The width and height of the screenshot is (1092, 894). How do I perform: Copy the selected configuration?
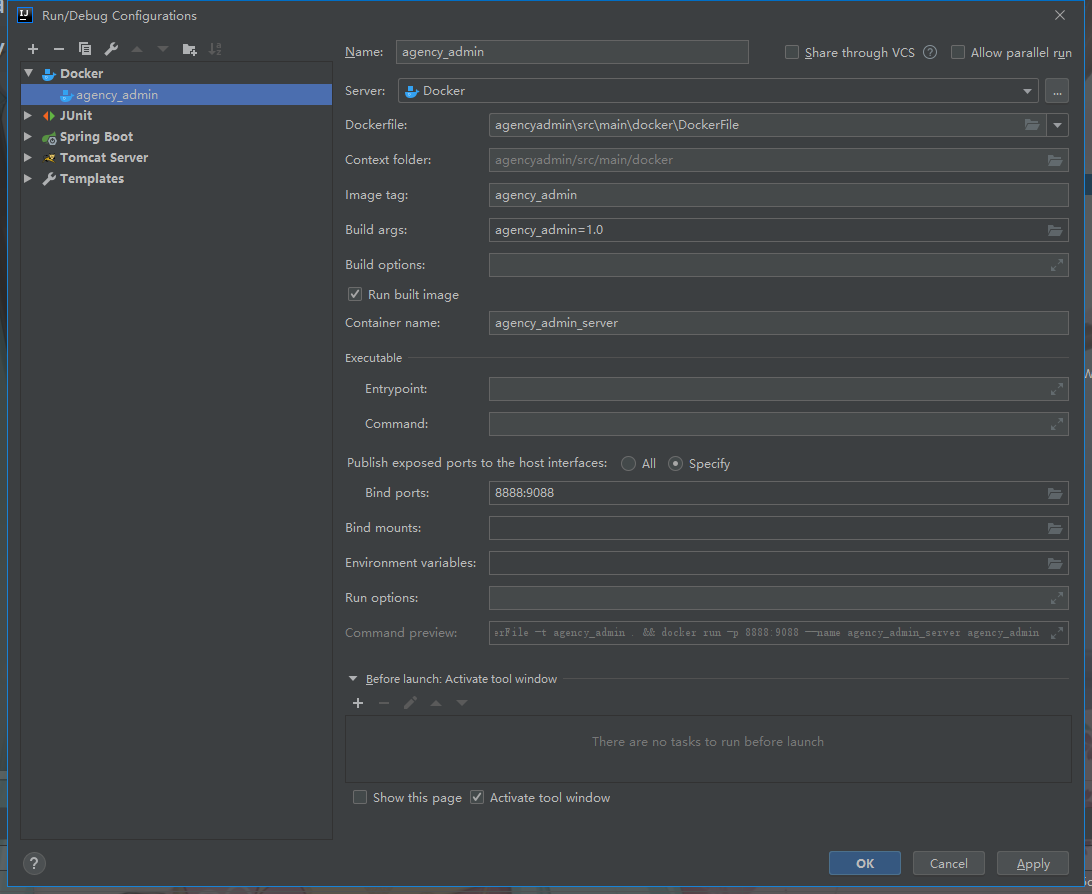pos(85,49)
